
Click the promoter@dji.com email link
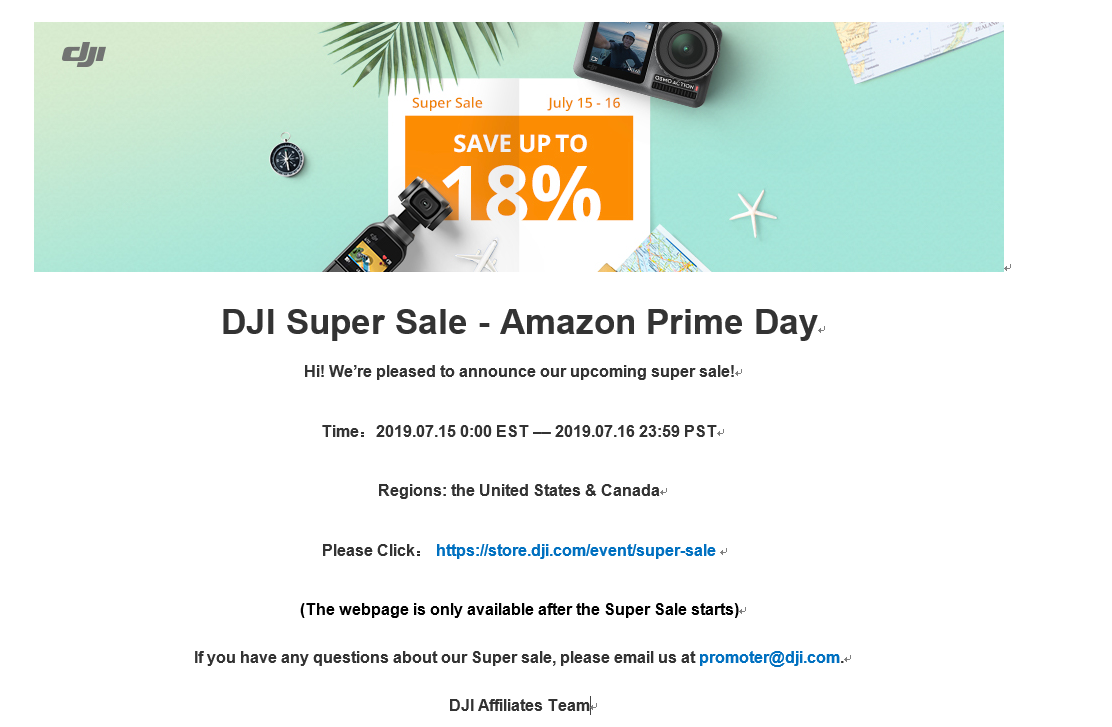point(769,658)
